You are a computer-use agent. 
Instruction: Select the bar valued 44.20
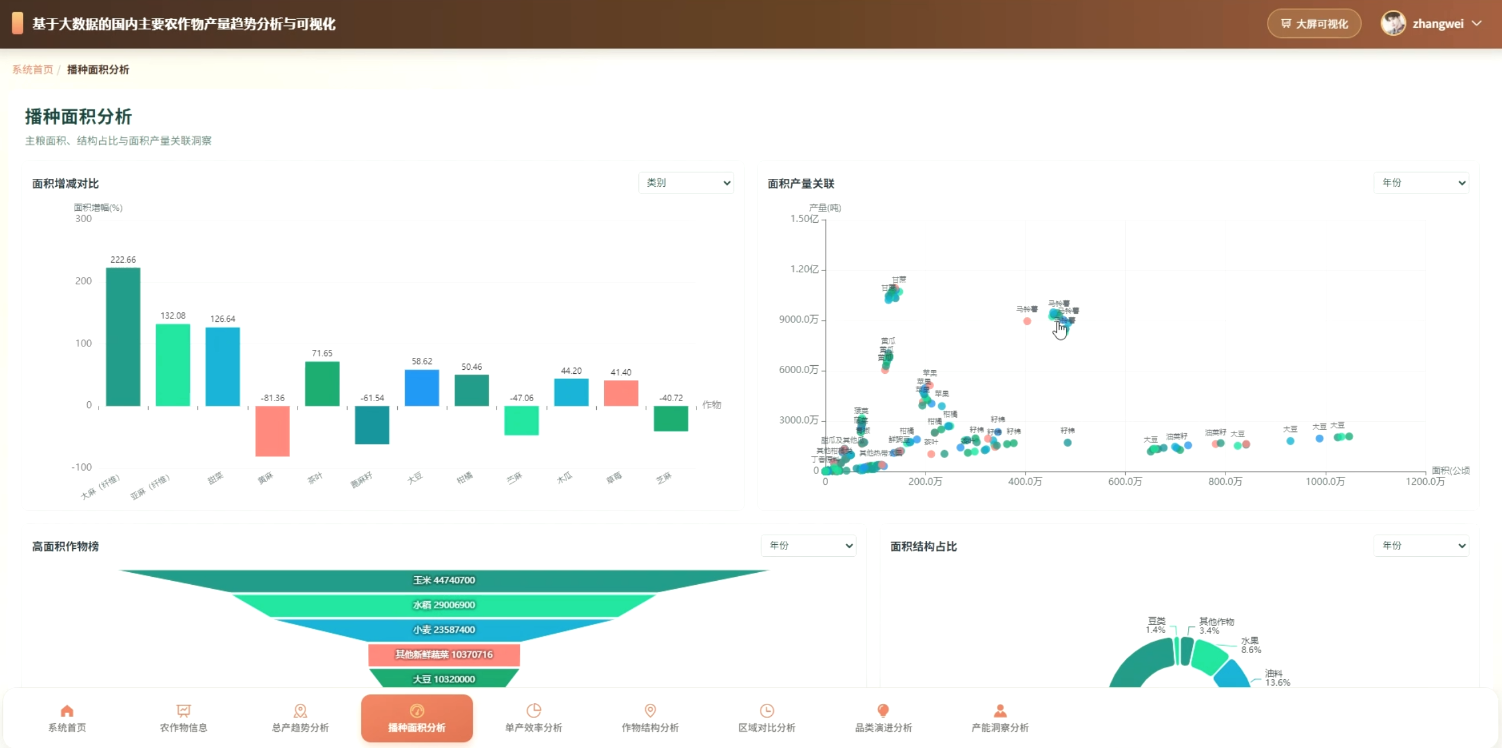(571, 392)
